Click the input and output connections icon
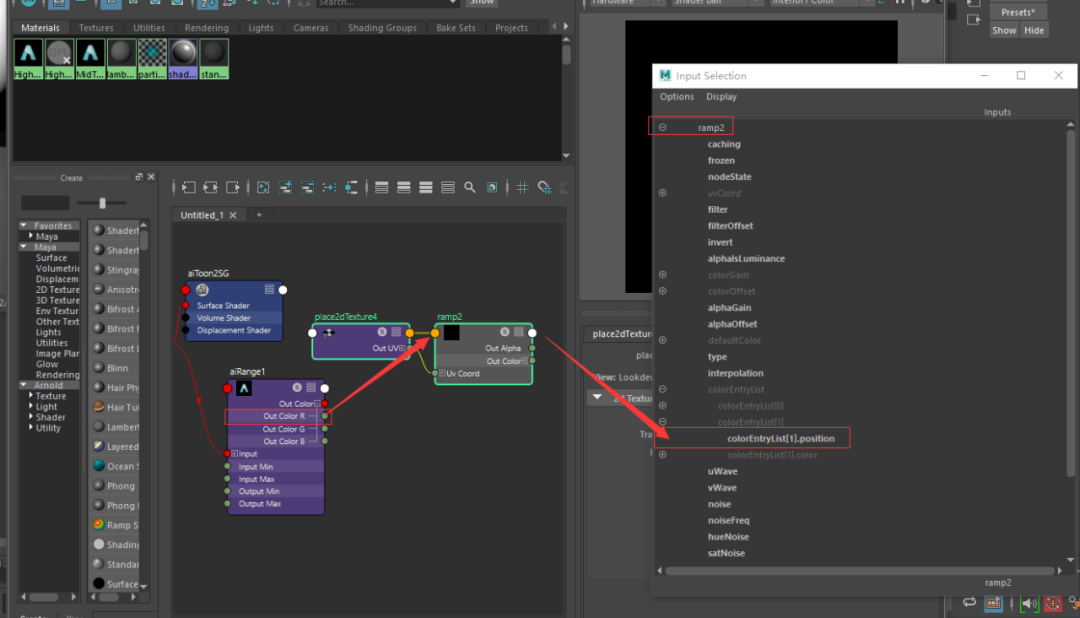The width and height of the screenshot is (1080, 618). [211, 187]
